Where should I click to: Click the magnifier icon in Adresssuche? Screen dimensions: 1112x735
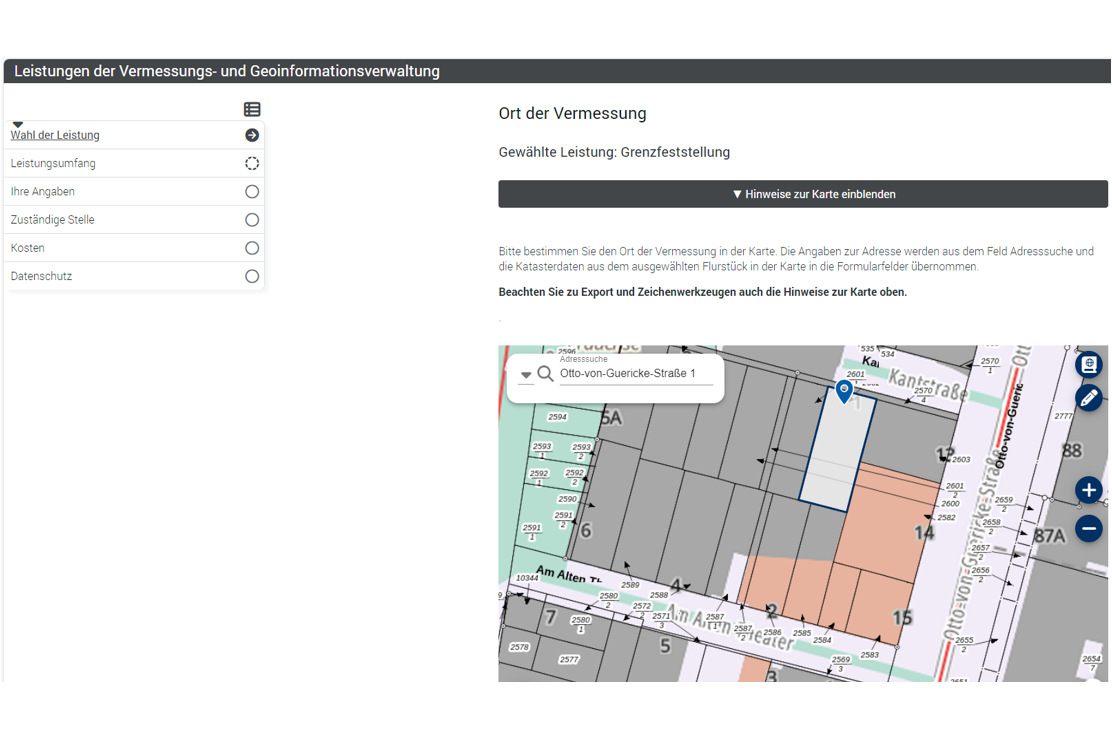pos(545,374)
